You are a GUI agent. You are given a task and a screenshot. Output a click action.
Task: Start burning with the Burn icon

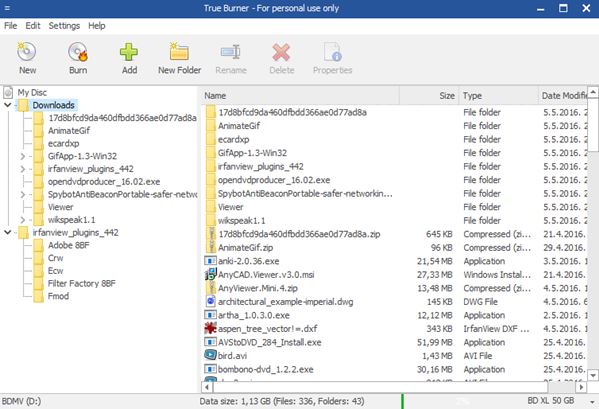tap(78, 52)
